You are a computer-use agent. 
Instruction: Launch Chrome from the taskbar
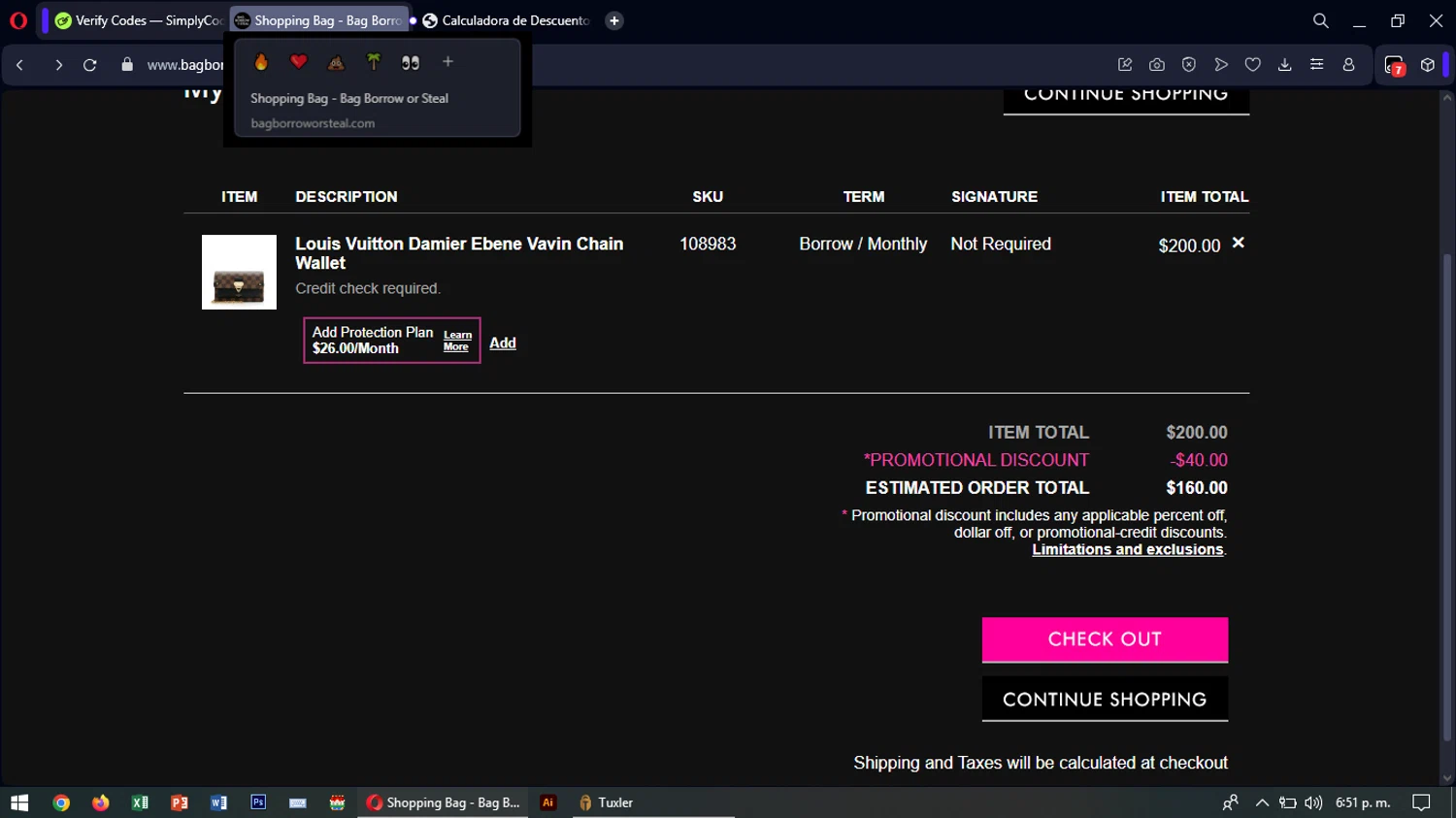click(61, 802)
